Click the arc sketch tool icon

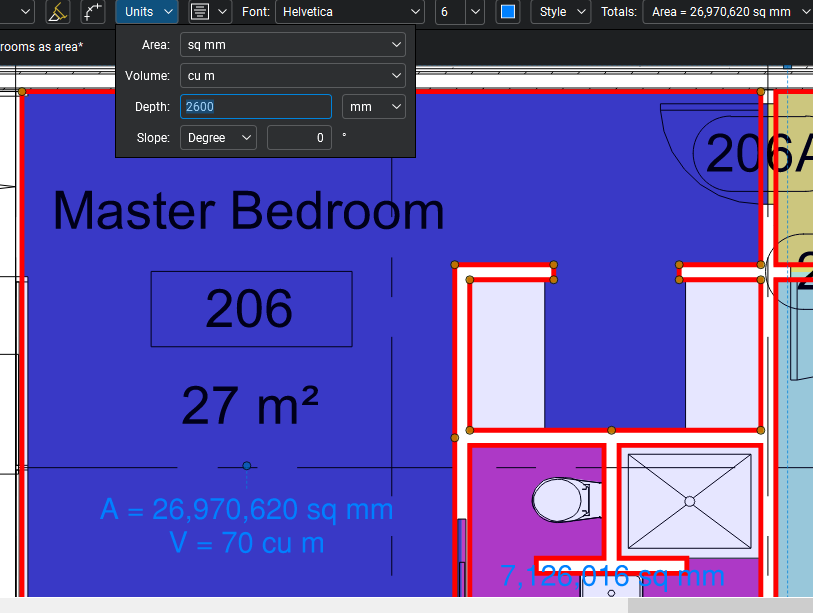pyautogui.click(x=93, y=12)
